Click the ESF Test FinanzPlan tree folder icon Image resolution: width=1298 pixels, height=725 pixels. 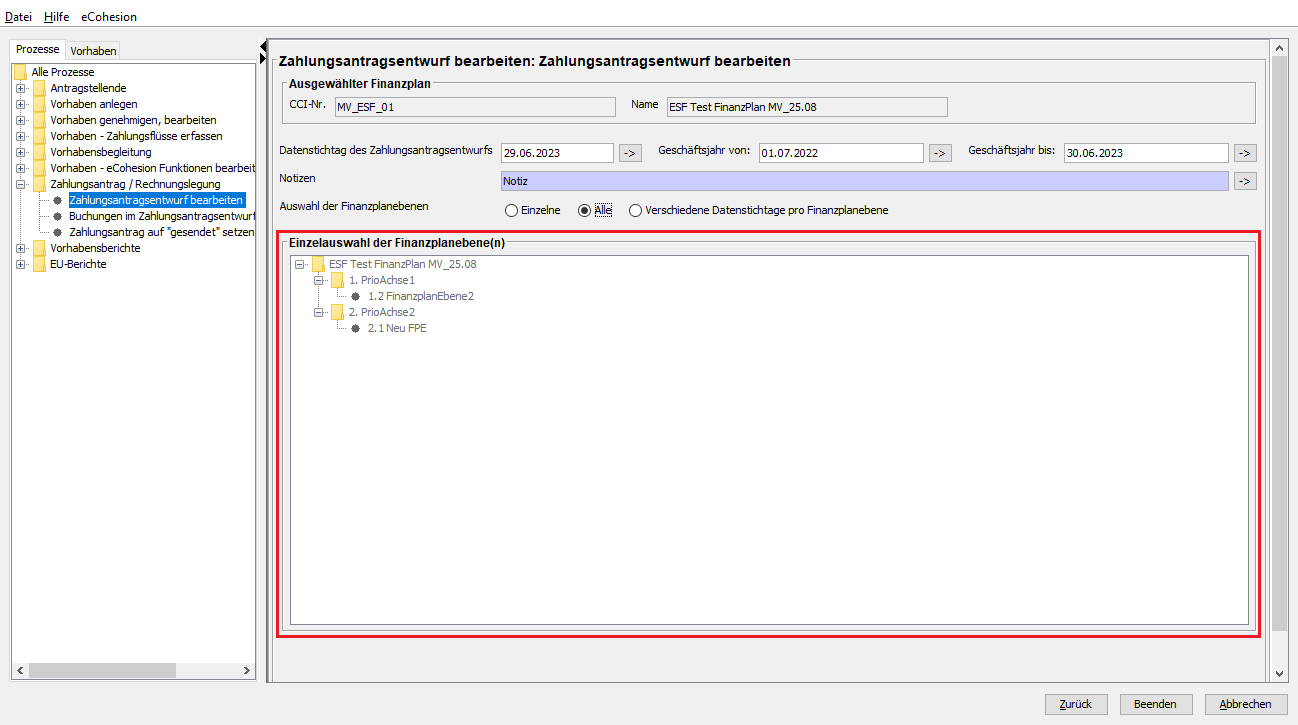pyautogui.click(x=318, y=264)
